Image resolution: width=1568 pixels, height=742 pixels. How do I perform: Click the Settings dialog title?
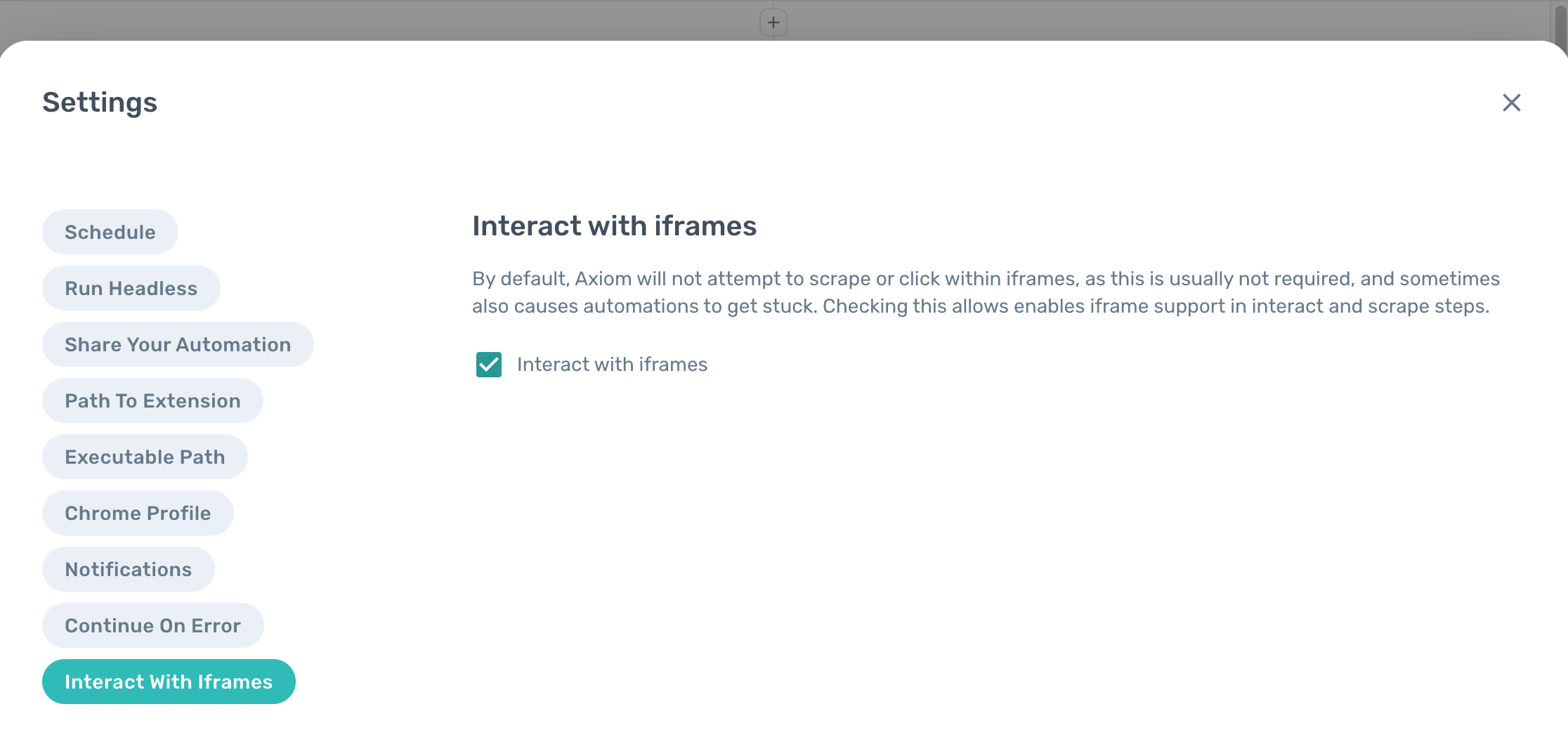100,103
